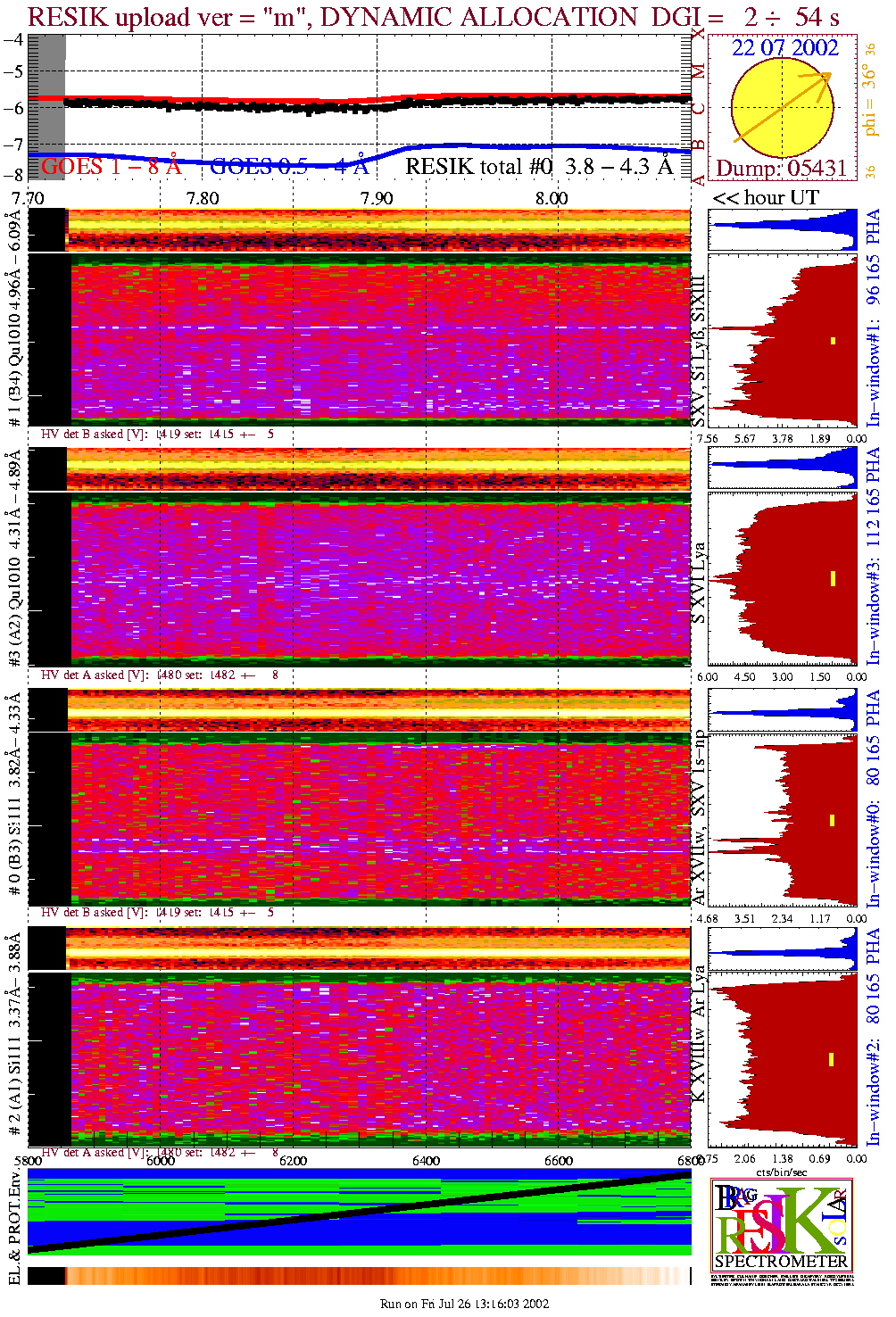Click the 4.68 histogram axis value
The image size is (896, 1317).
(x=707, y=918)
